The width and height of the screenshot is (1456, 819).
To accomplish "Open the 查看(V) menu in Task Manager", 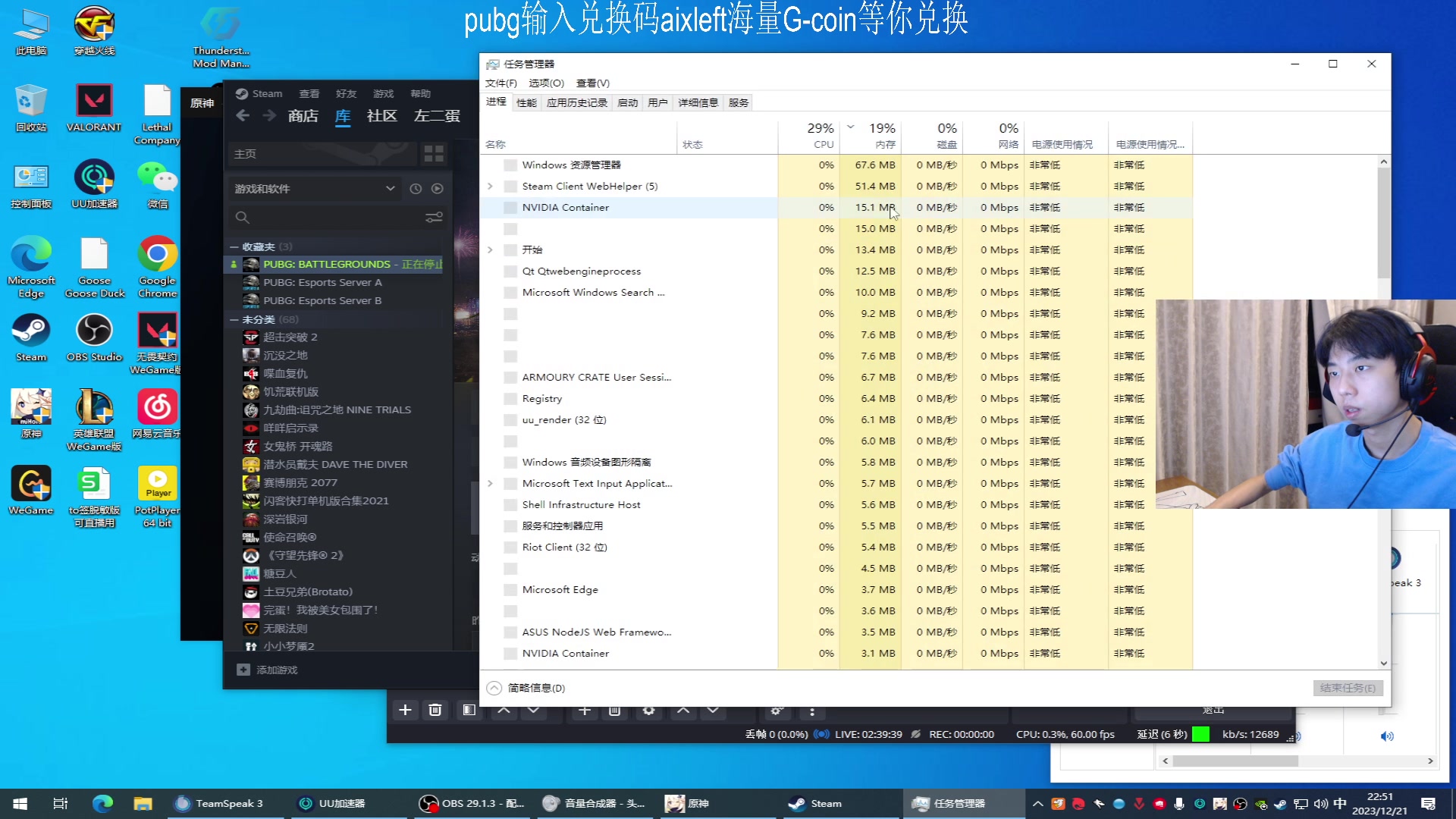I will pyautogui.click(x=593, y=83).
